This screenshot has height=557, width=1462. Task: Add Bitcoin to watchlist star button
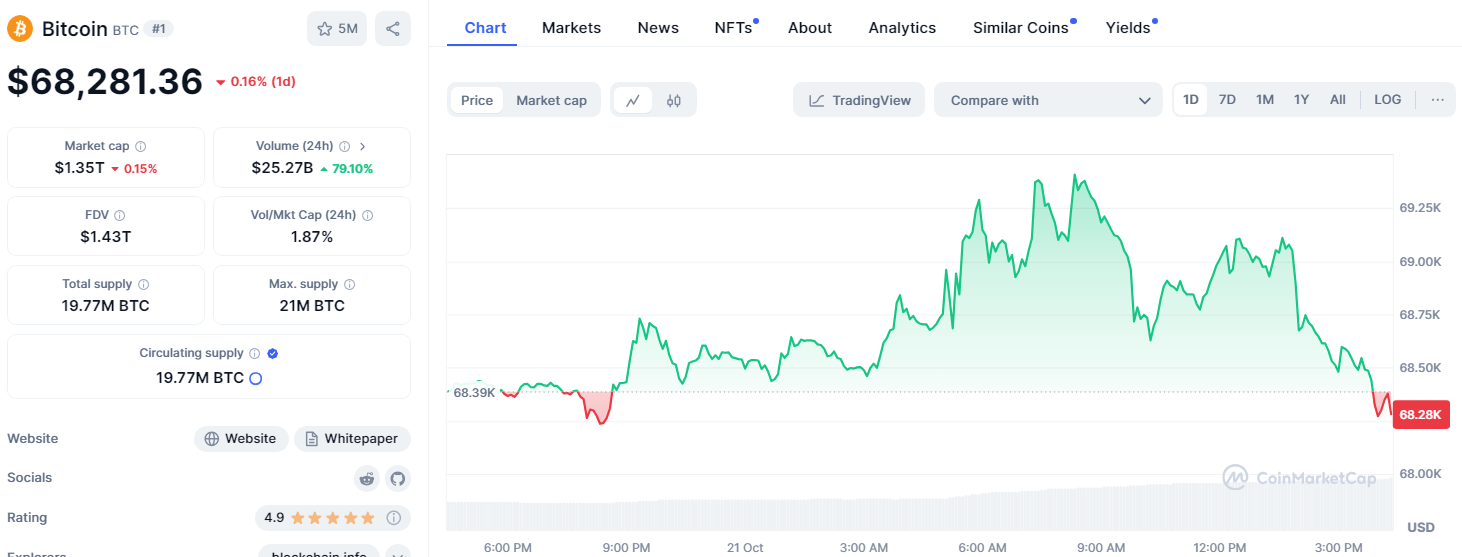[x=337, y=29]
